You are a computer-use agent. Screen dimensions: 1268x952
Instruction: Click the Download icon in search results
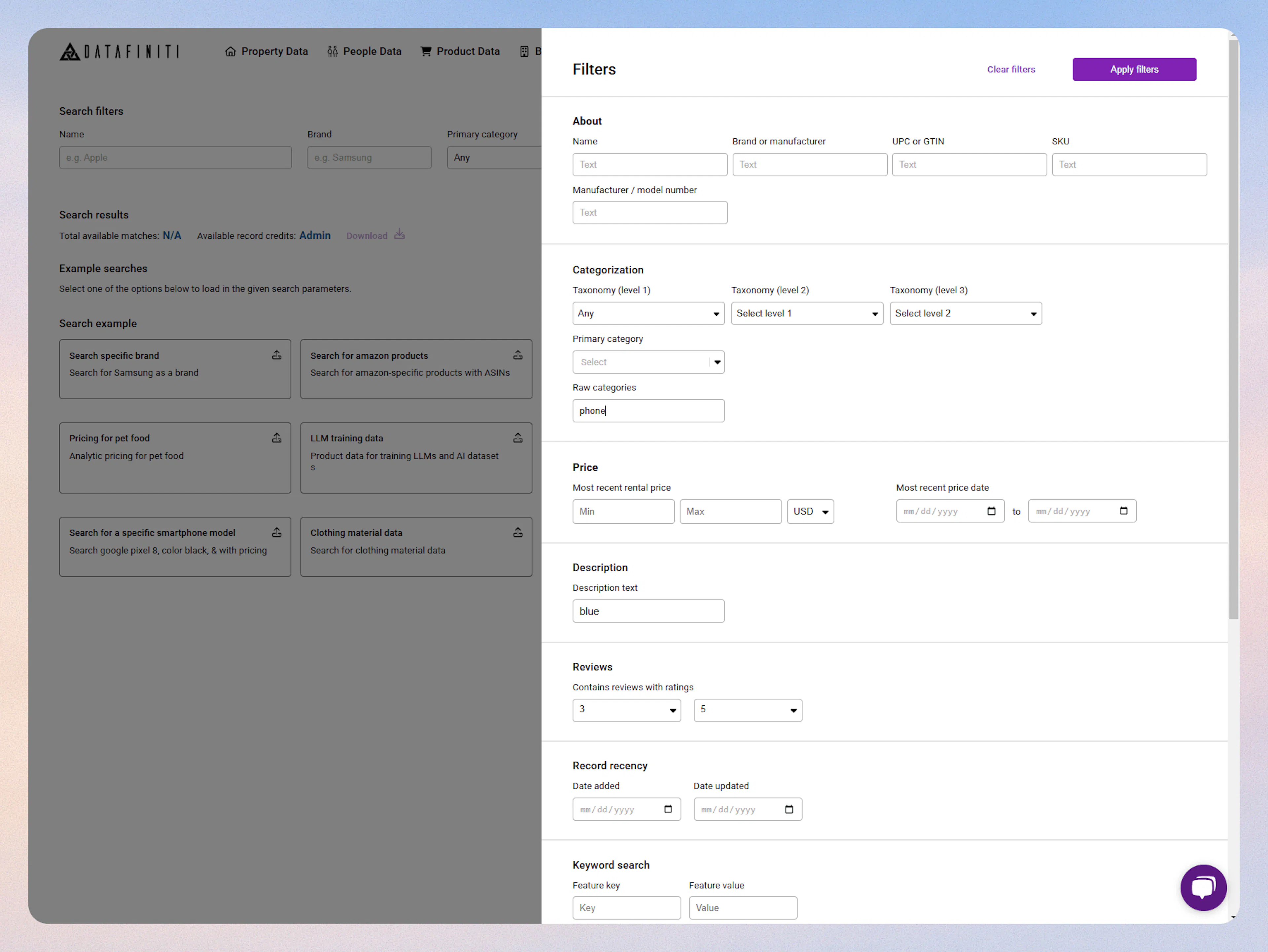(399, 234)
